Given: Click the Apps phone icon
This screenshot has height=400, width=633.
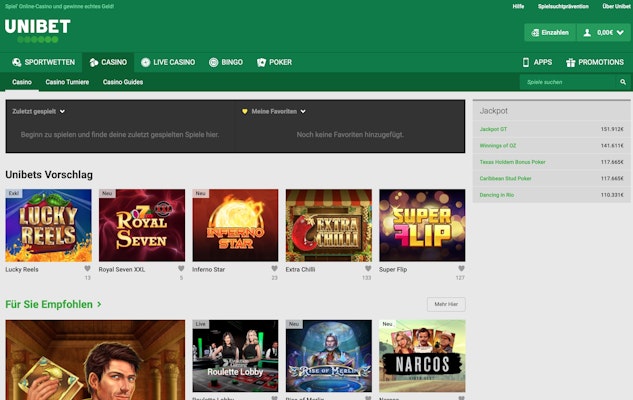Looking at the screenshot, I should click(x=526, y=62).
